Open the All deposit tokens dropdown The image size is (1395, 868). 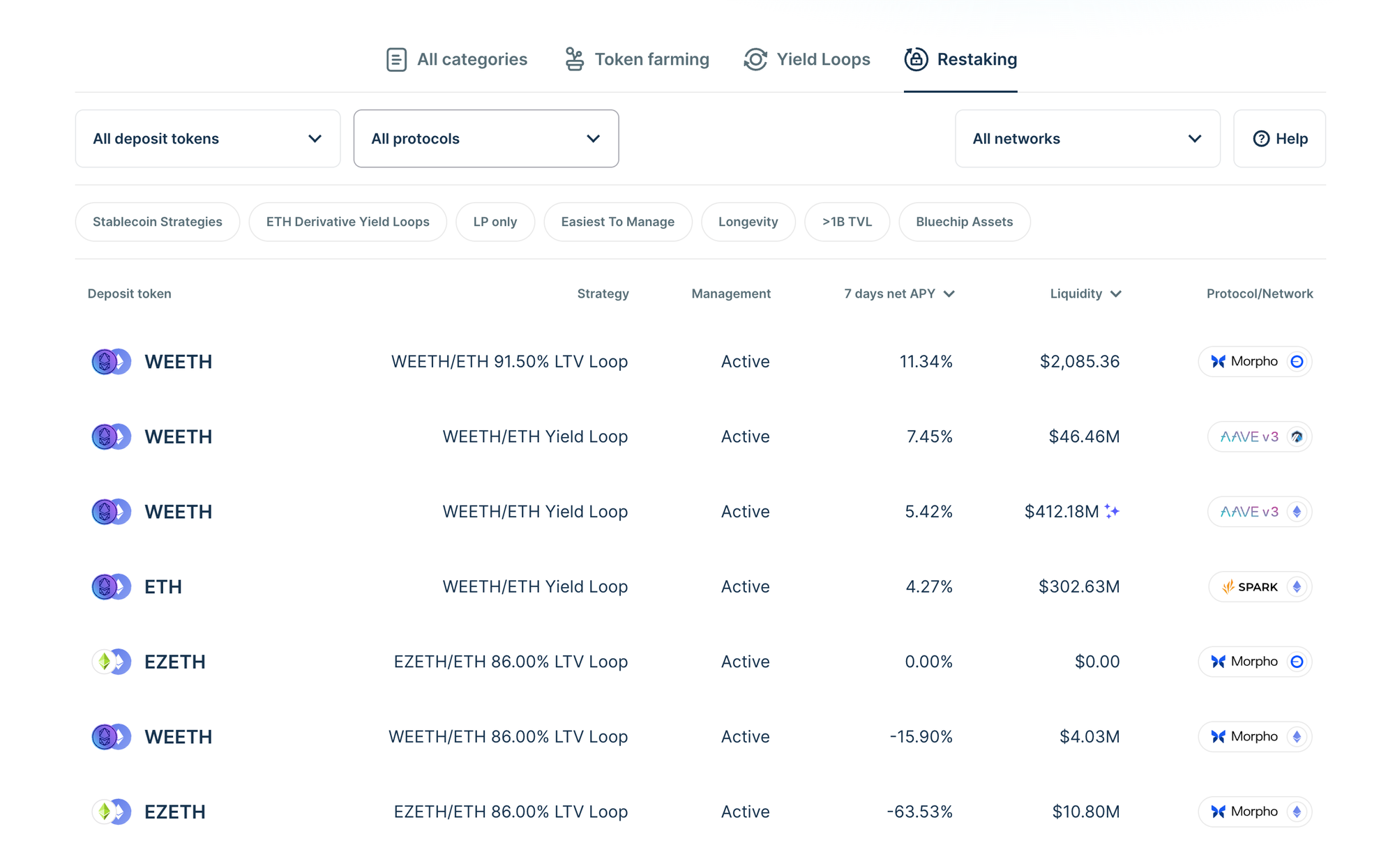tap(208, 139)
